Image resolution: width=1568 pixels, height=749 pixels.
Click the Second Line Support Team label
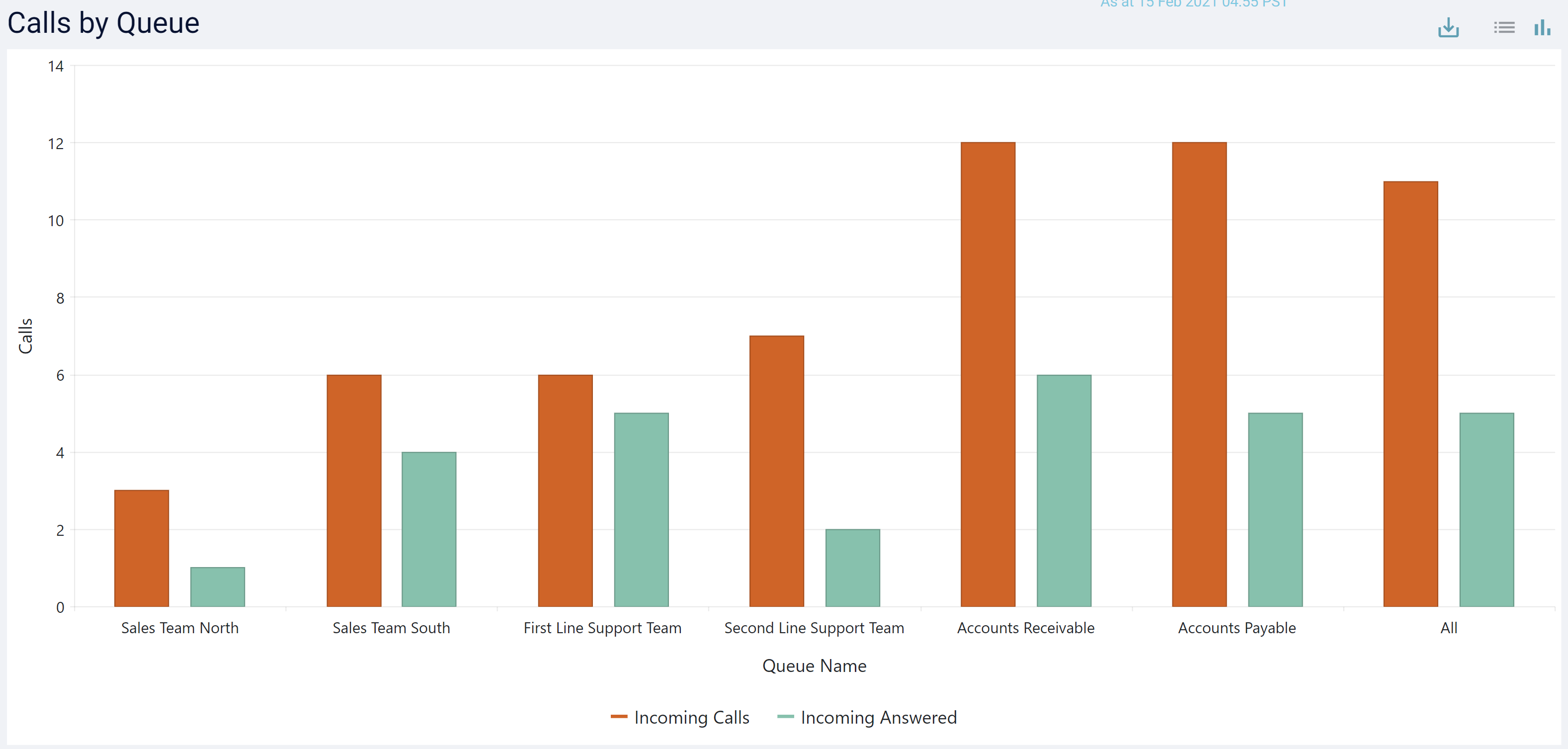(x=814, y=628)
